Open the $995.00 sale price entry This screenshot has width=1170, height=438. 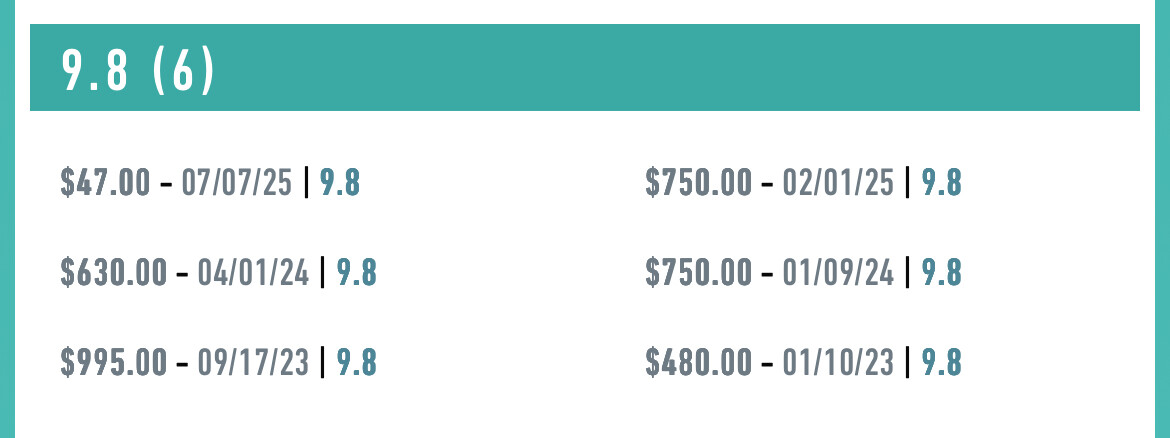(113, 362)
